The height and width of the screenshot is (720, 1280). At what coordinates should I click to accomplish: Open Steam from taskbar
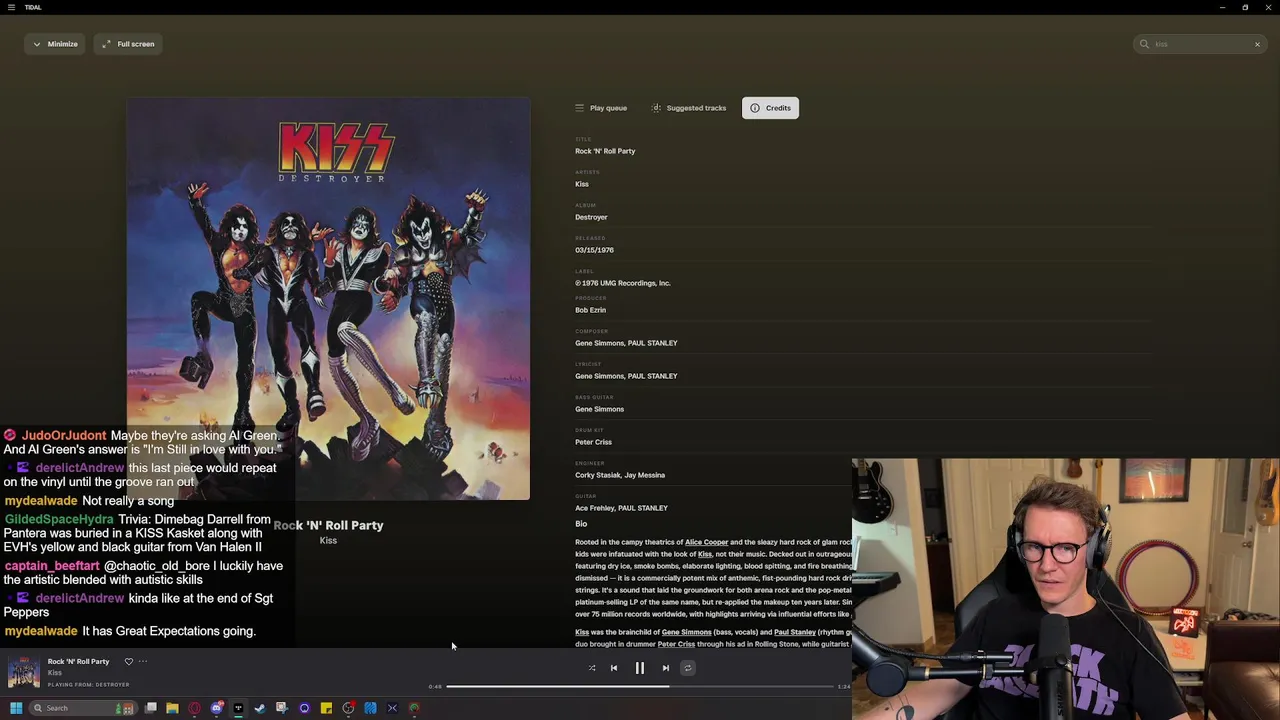[260, 708]
